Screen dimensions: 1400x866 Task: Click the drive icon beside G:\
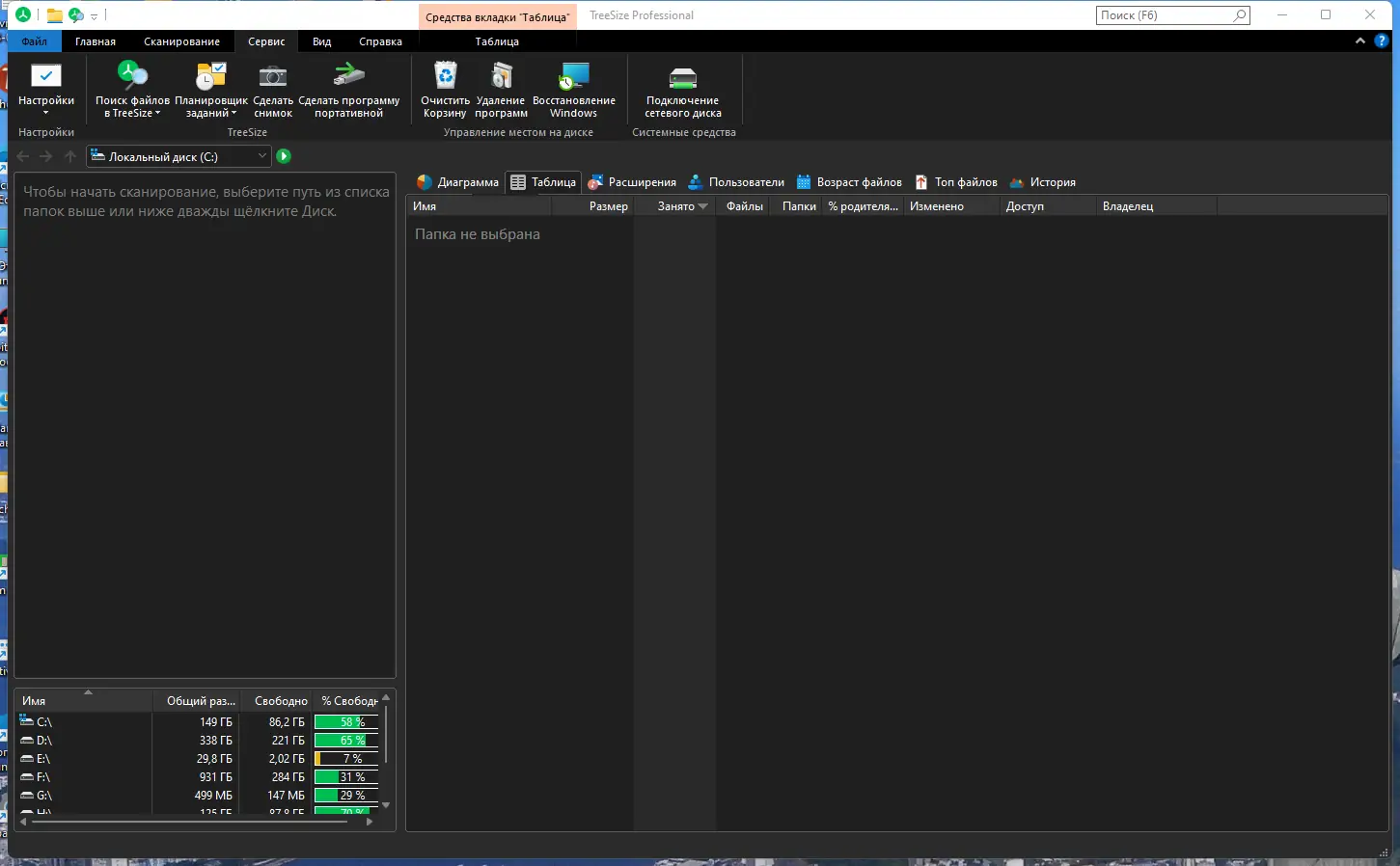(27, 796)
